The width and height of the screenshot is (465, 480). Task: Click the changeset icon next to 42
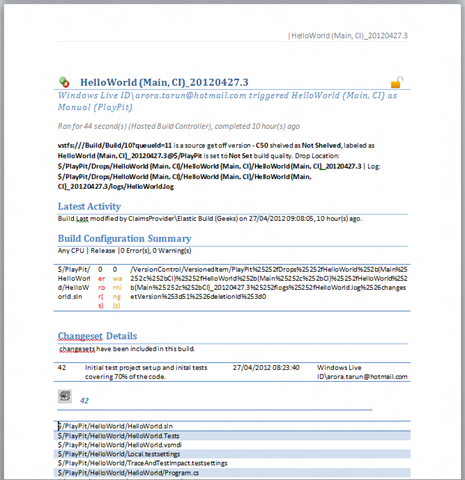[65, 396]
